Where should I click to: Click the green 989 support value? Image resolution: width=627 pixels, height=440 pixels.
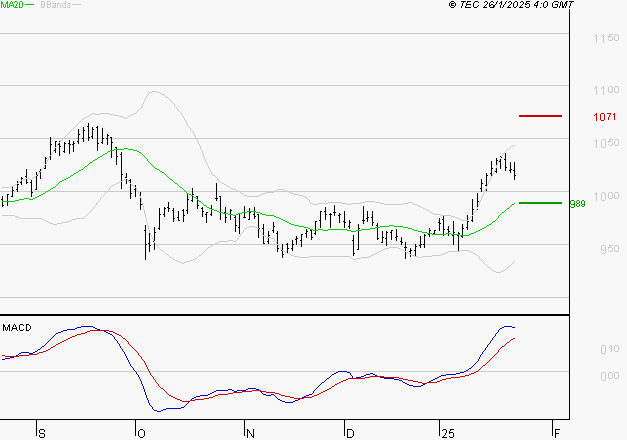[x=577, y=204]
